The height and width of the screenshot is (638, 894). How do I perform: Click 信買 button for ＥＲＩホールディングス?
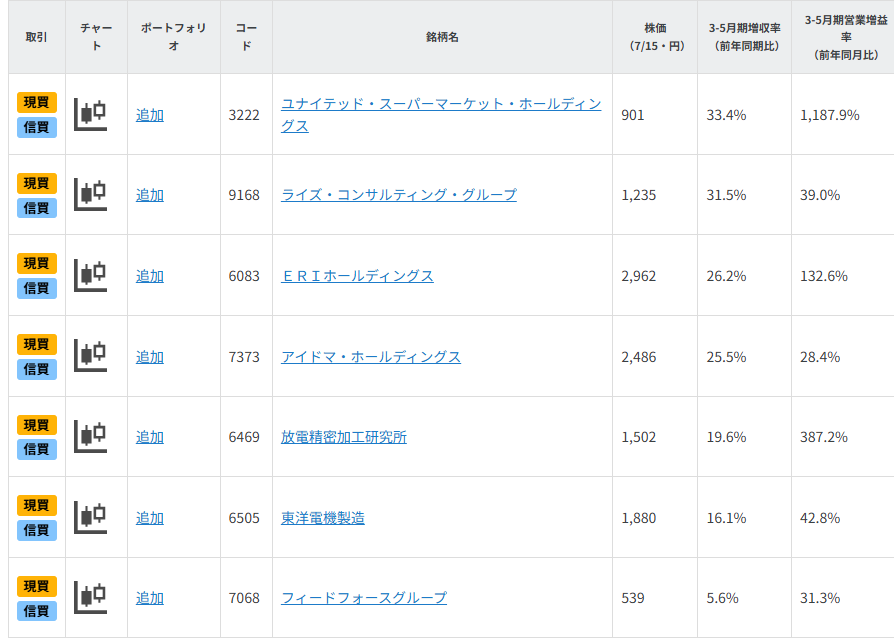pos(36,288)
